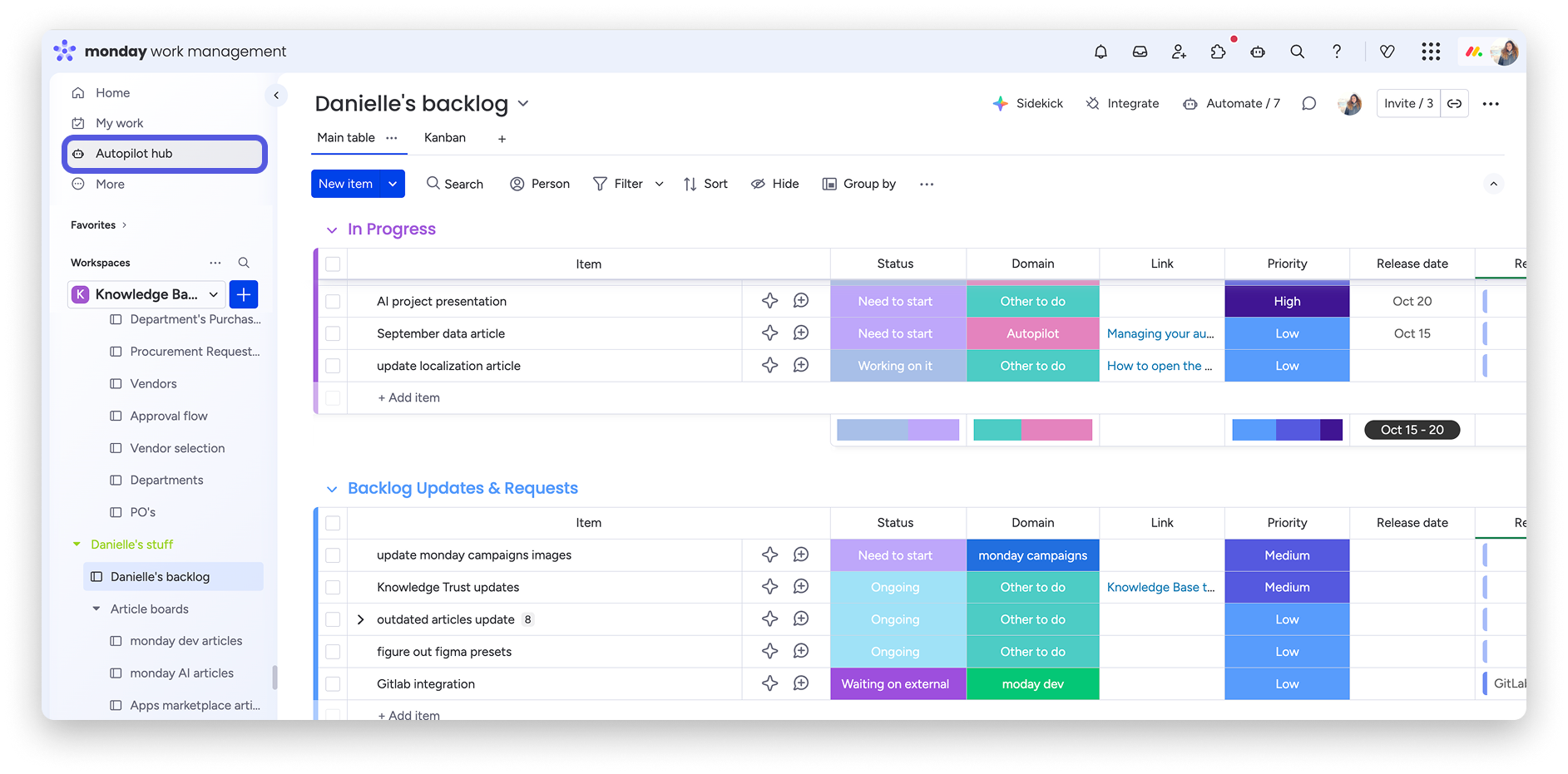The width and height of the screenshot is (1568, 774).
Task: Add a new board view
Action: [502, 139]
